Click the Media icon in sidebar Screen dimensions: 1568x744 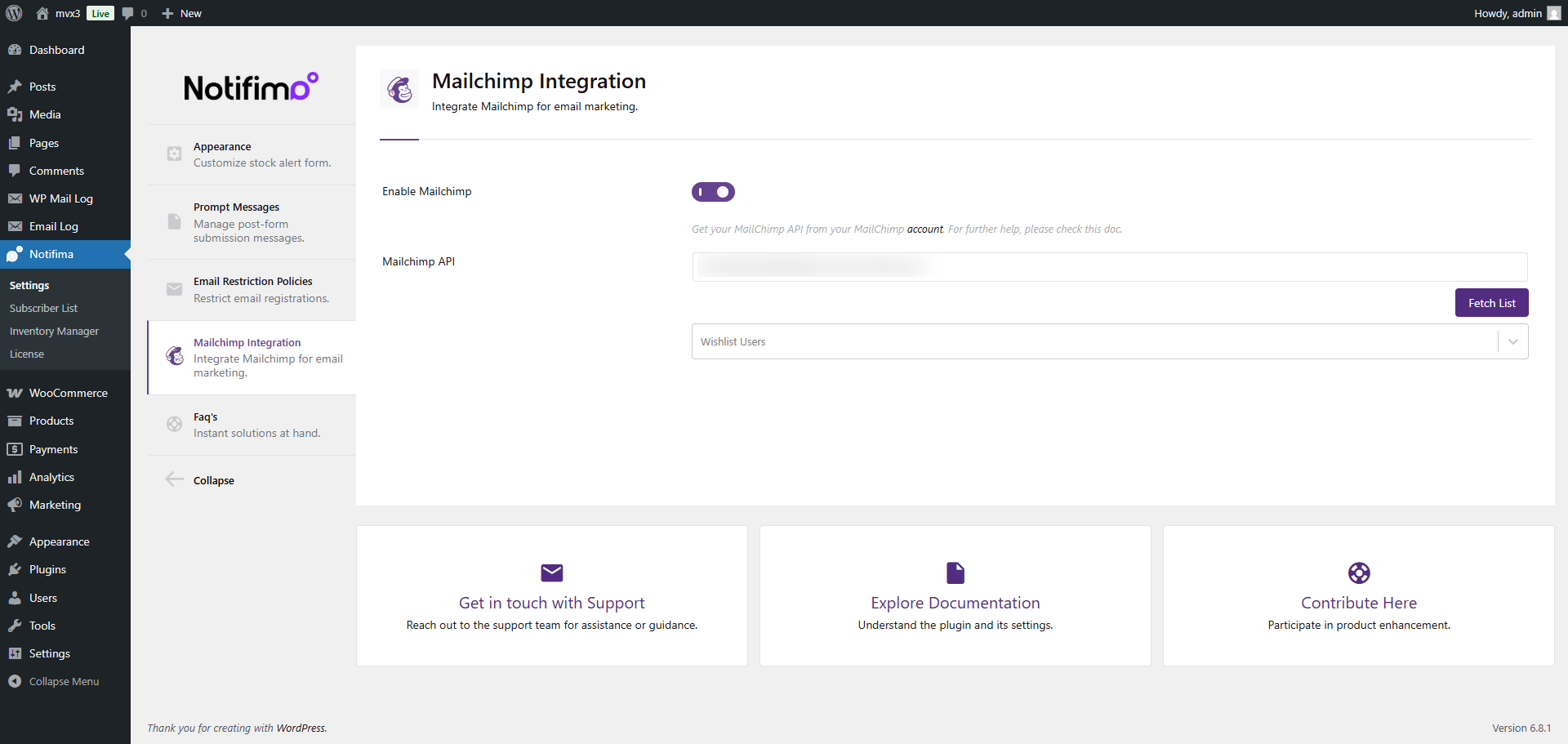[x=15, y=114]
